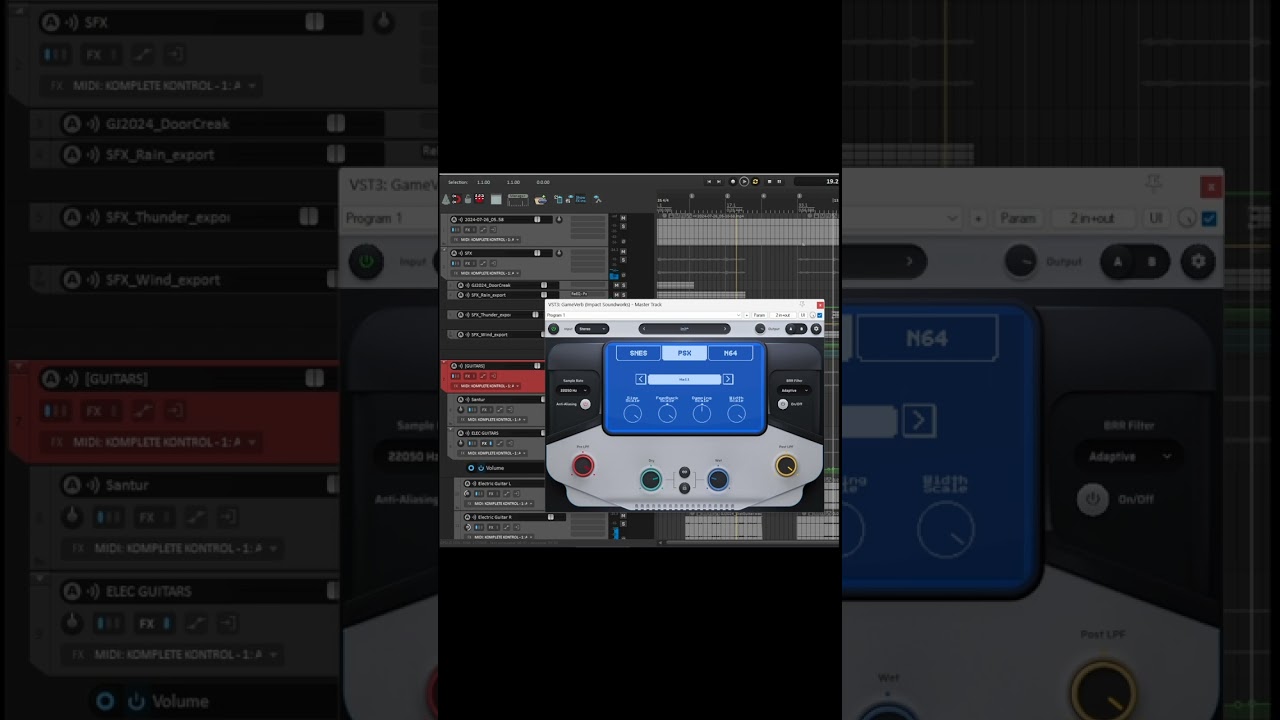Solo the SFX folder track
The height and width of the screenshot is (720, 1280).
623,260
